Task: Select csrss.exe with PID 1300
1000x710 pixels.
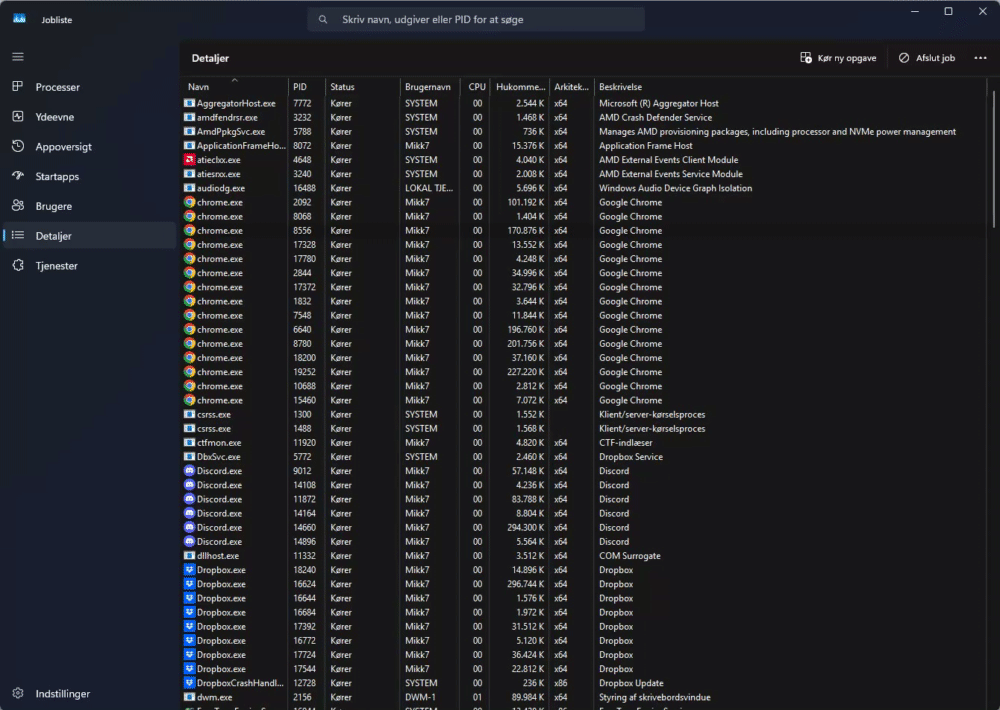Action: pyautogui.click(x=214, y=415)
